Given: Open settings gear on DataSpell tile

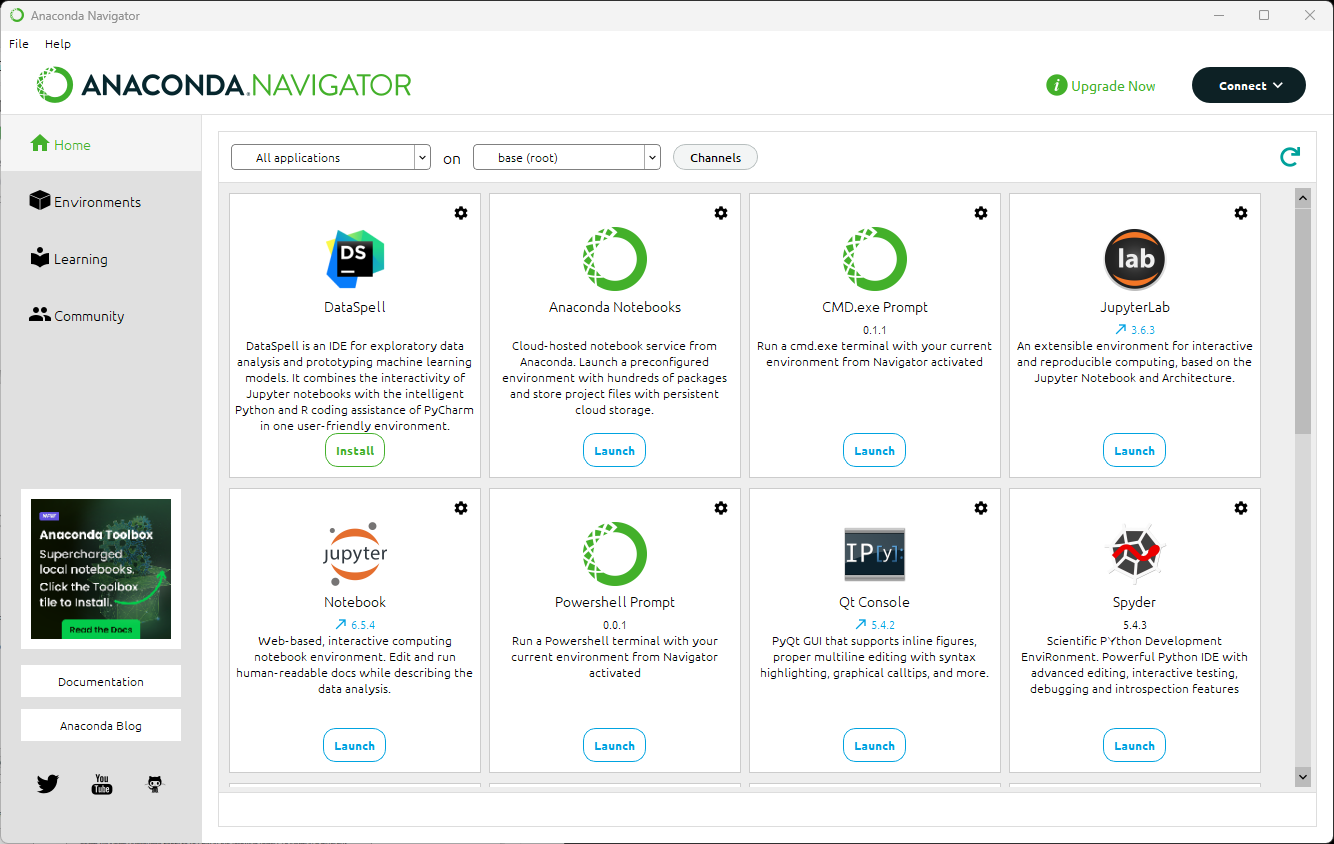Looking at the screenshot, I should tap(461, 213).
